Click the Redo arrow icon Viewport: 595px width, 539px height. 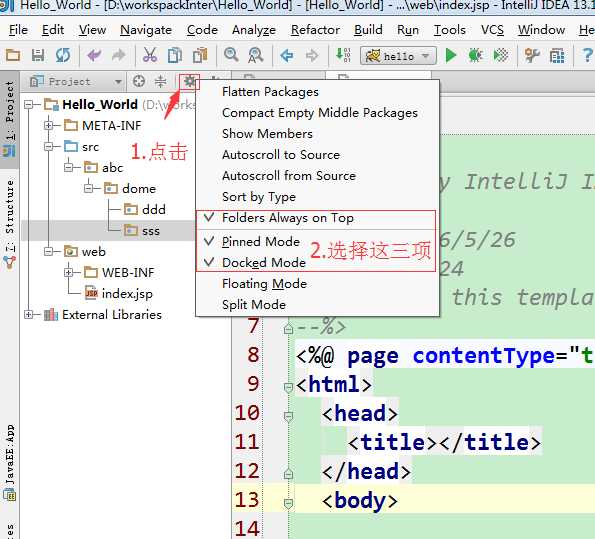coord(119,55)
